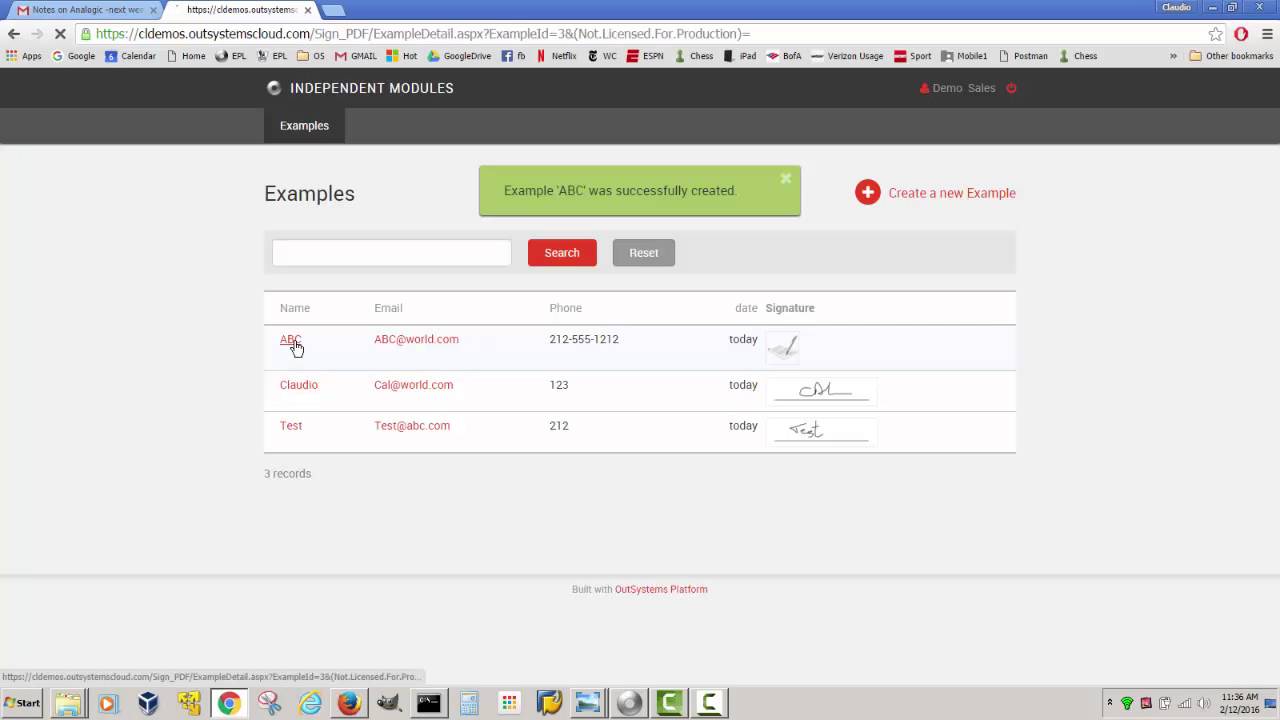Click the address bar URL

coord(423,34)
